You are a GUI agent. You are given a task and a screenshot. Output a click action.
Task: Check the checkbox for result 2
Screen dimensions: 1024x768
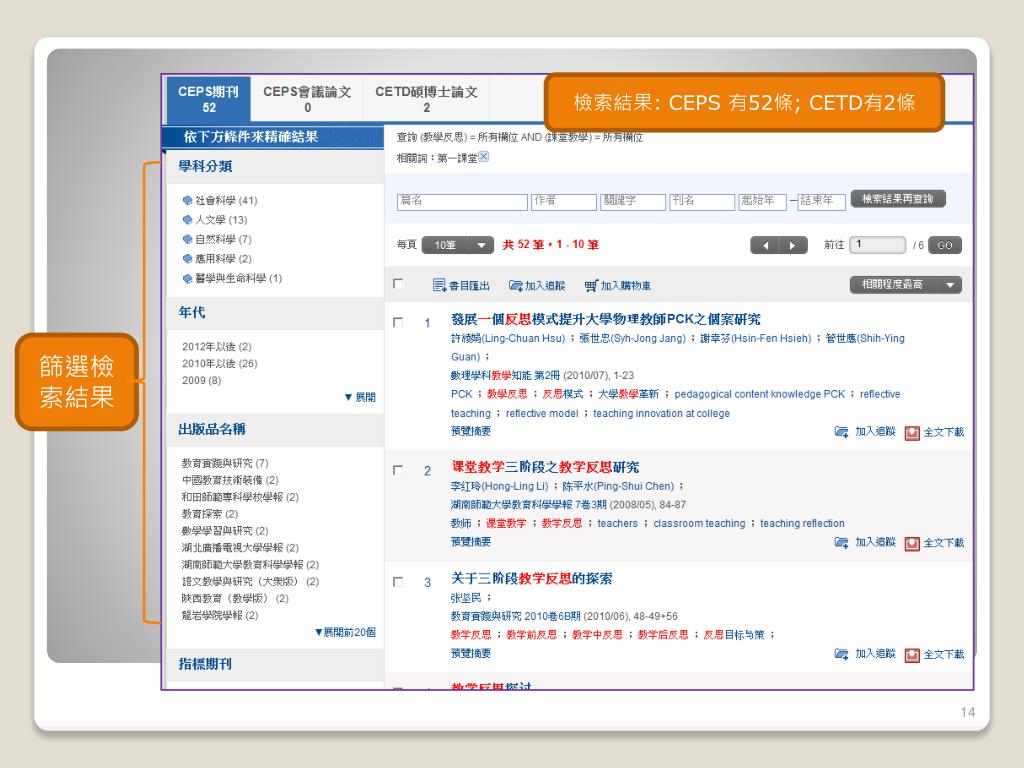click(398, 470)
